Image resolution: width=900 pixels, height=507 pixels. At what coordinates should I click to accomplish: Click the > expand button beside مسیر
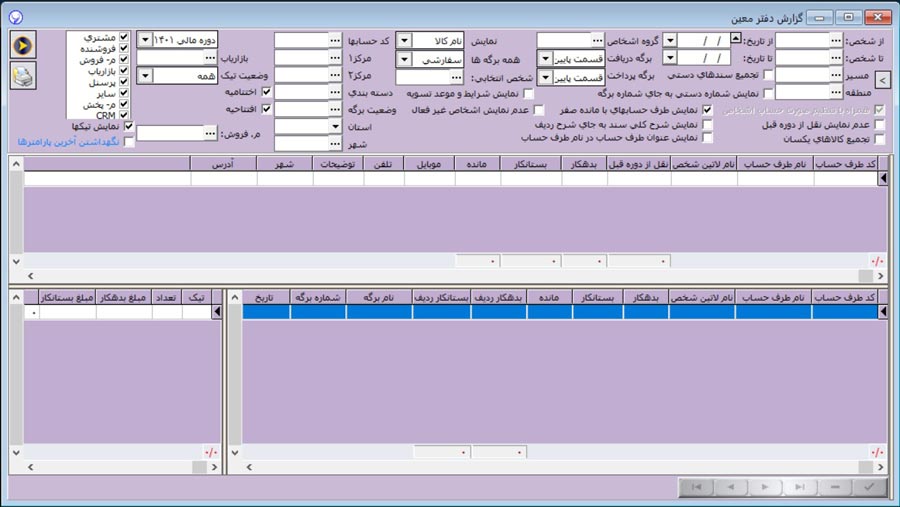[x=882, y=77]
